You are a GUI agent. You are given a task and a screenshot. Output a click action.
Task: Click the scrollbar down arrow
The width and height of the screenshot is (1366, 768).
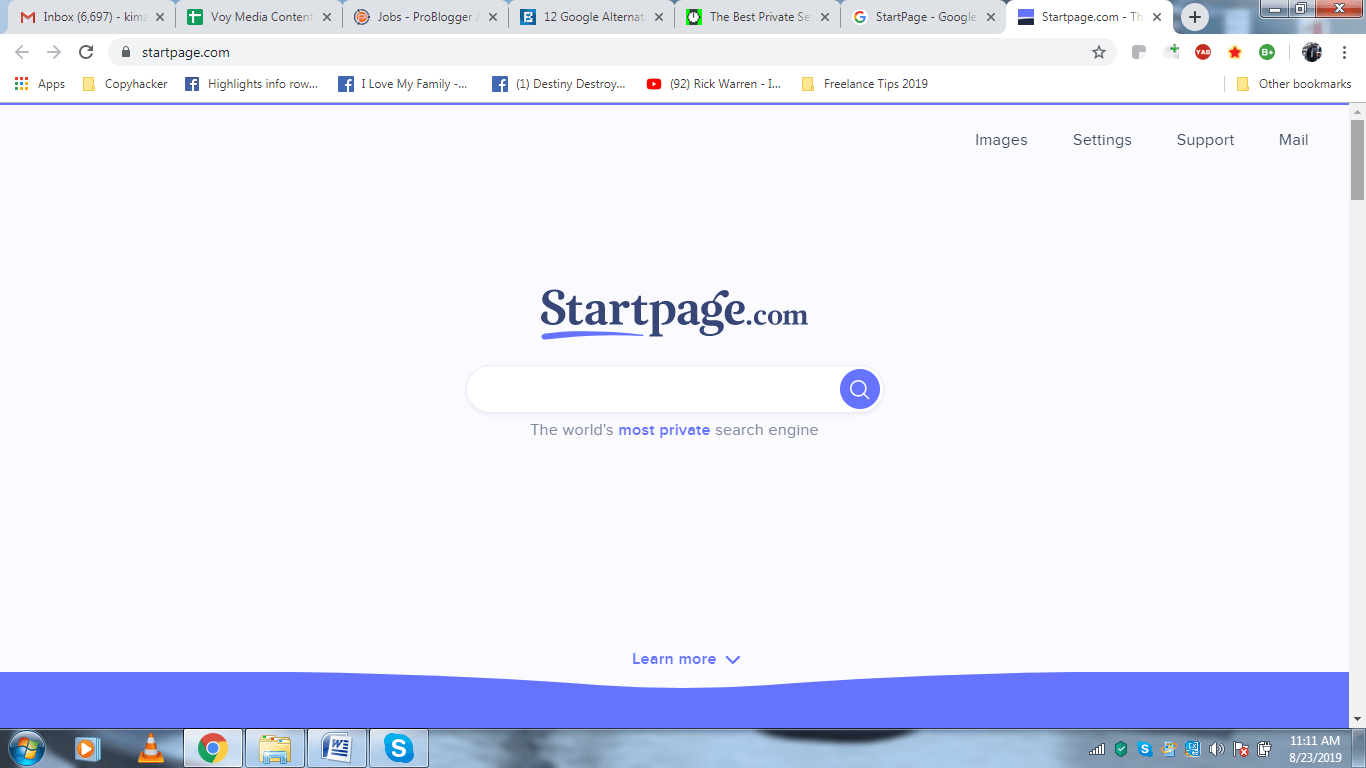(1357, 718)
